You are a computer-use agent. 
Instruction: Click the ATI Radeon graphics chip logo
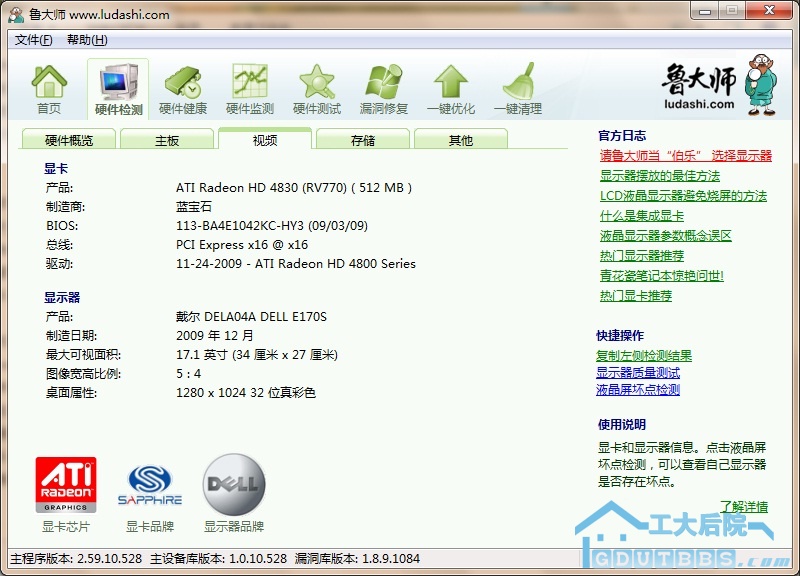pos(66,485)
